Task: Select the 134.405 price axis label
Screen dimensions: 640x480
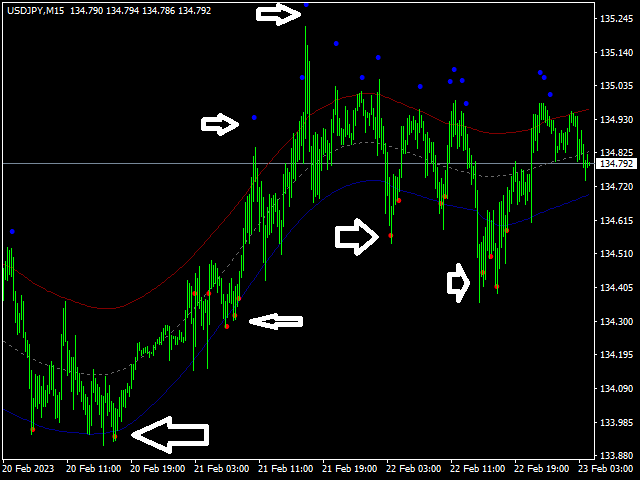Action: [616, 288]
